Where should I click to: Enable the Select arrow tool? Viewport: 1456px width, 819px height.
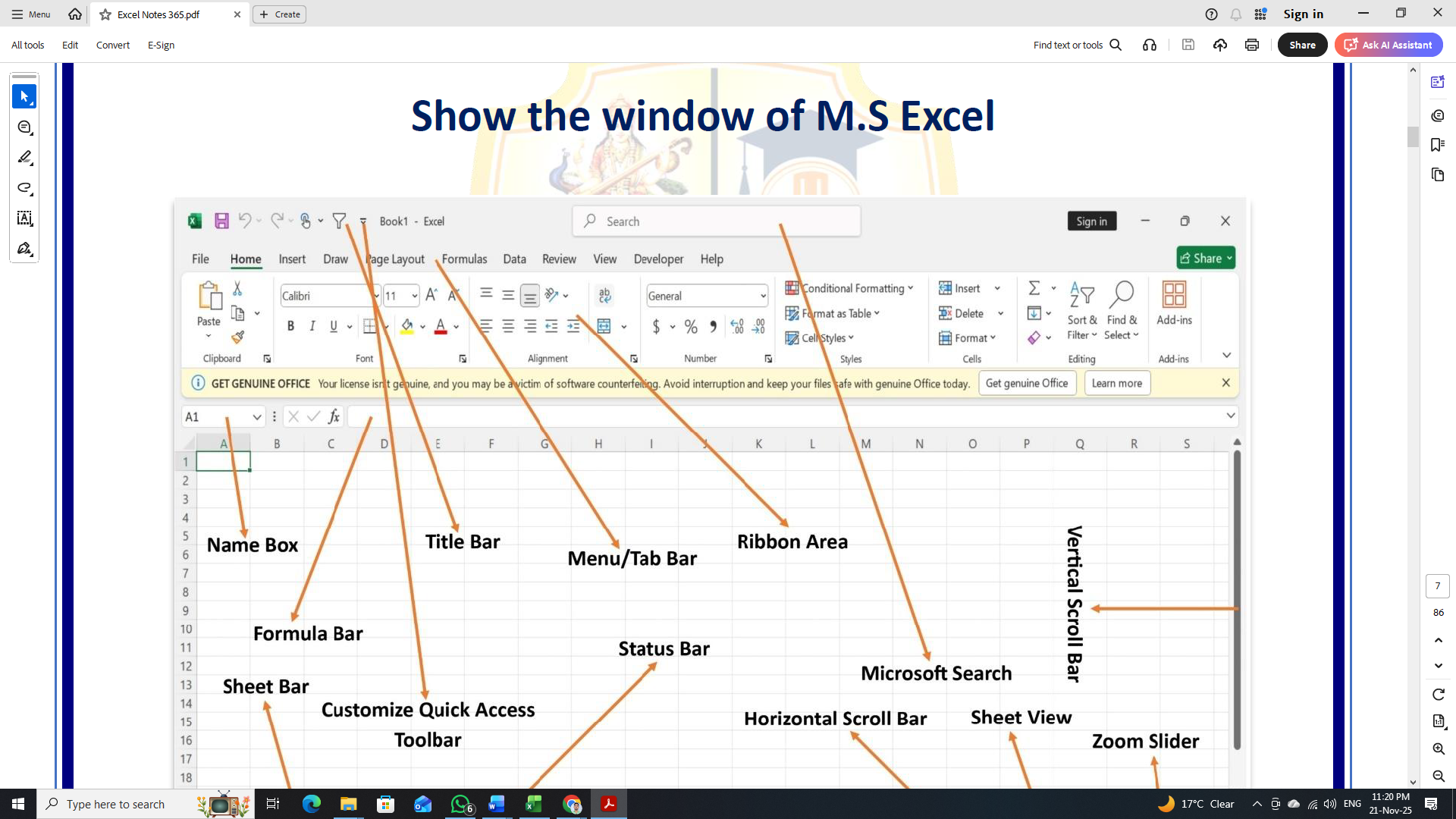24,96
